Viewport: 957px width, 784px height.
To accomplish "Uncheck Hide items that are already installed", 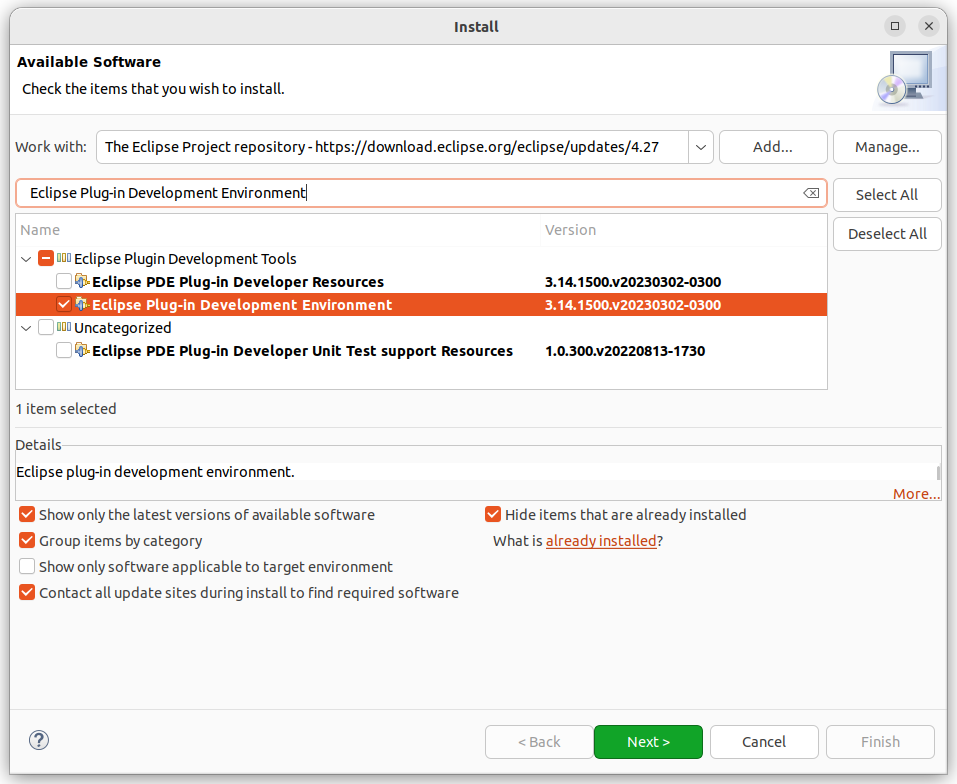I will pyautogui.click(x=493, y=514).
